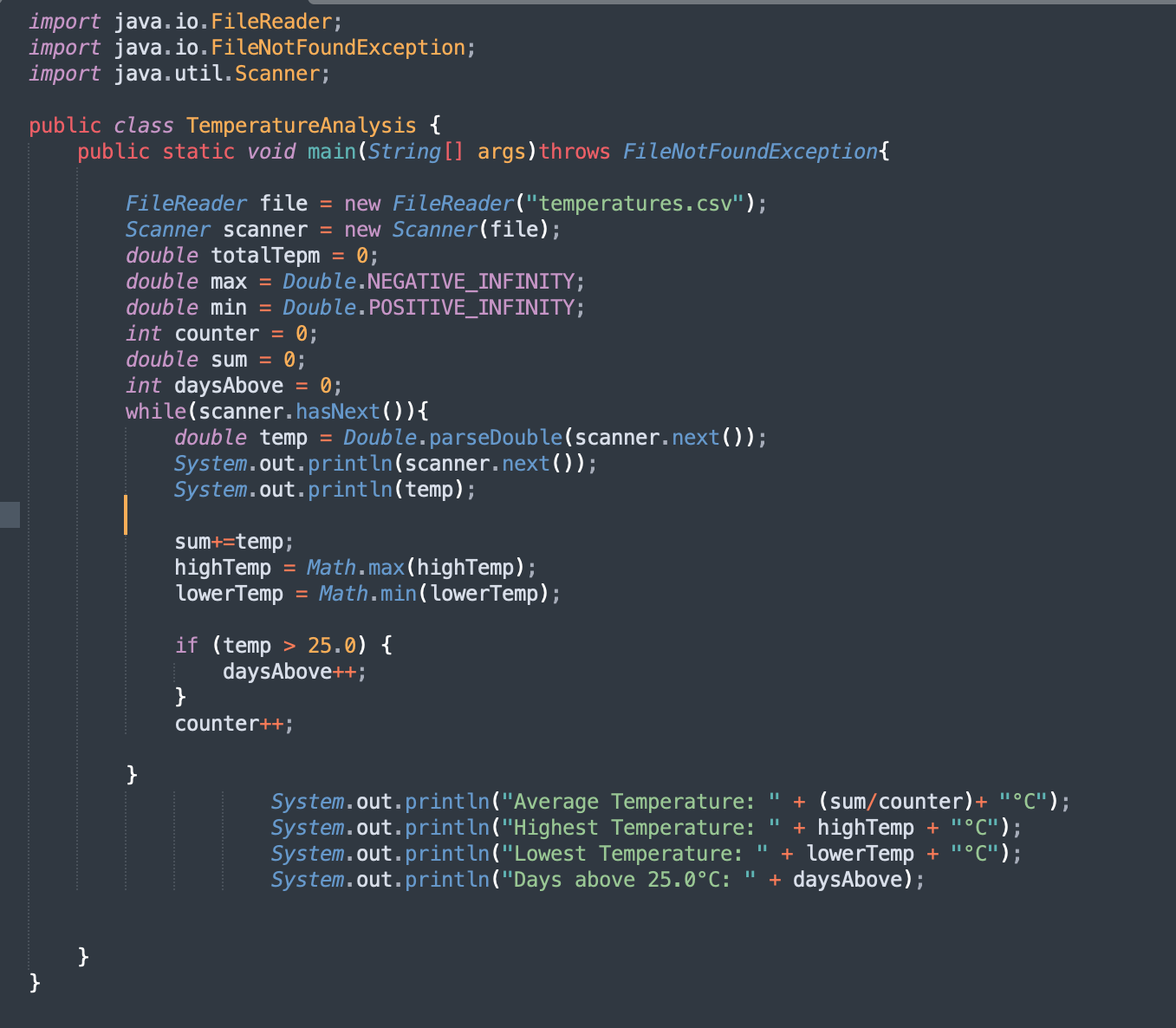Select the class name TemperatureAnalysis
Viewport: 1176px width, 1028px height.
coord(301,126)
